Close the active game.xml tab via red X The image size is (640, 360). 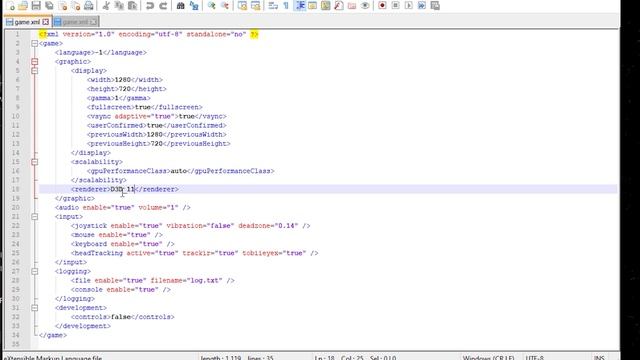(x=46, y=22)
